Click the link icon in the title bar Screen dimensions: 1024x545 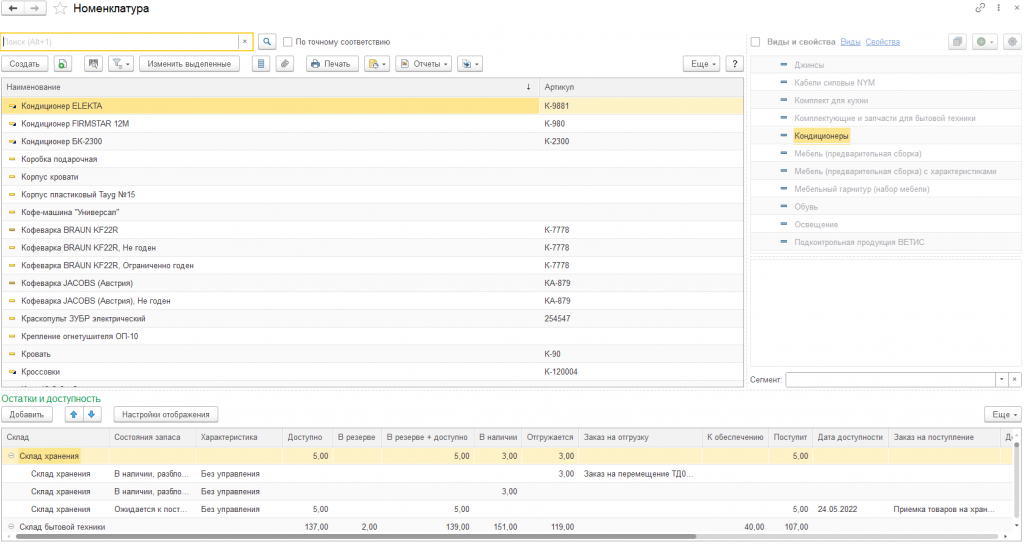(980, 9)
